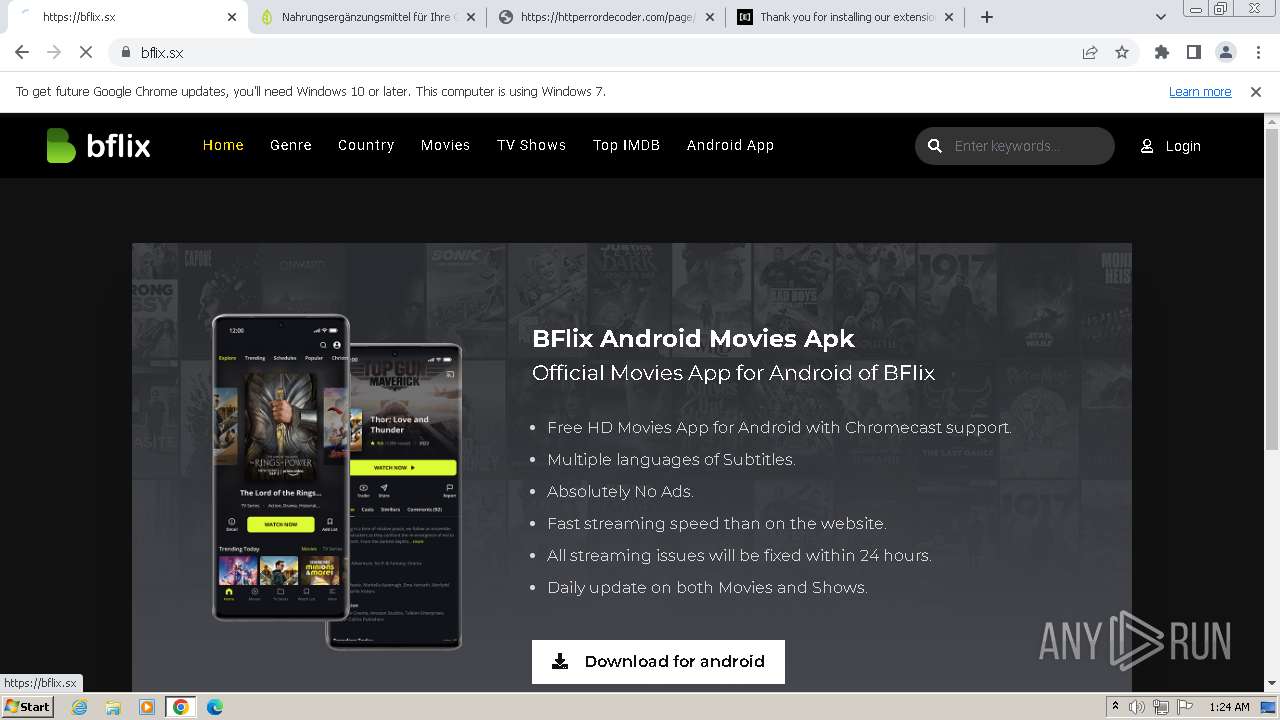
Task: Close the bflix.sx tab
Action: 232,17
